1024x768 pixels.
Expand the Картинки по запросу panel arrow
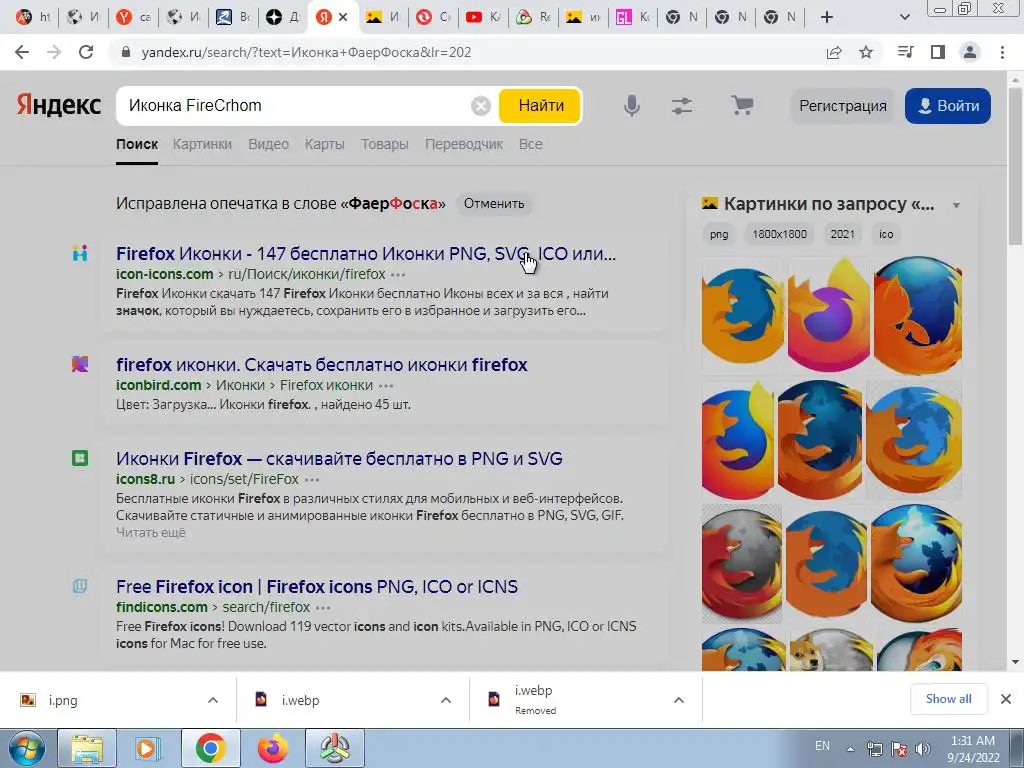(956, 205)
